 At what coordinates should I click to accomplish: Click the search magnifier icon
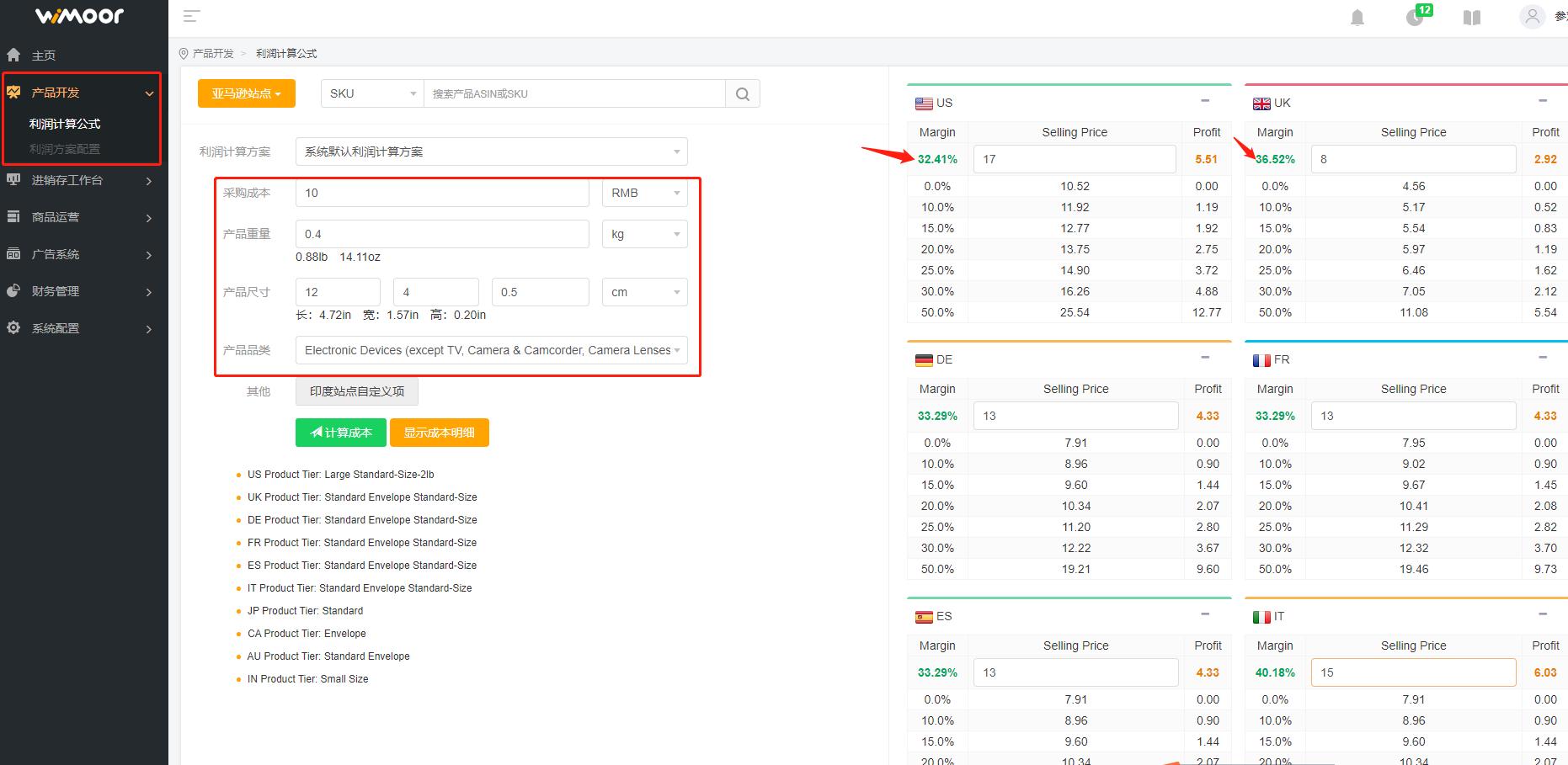point(742,93)
